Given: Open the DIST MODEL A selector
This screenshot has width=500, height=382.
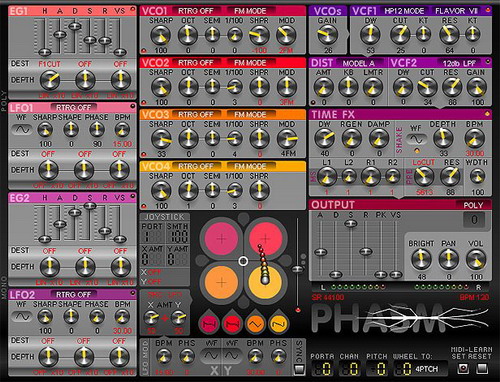Looking at the screenshot, I should (x=358, y=63).
